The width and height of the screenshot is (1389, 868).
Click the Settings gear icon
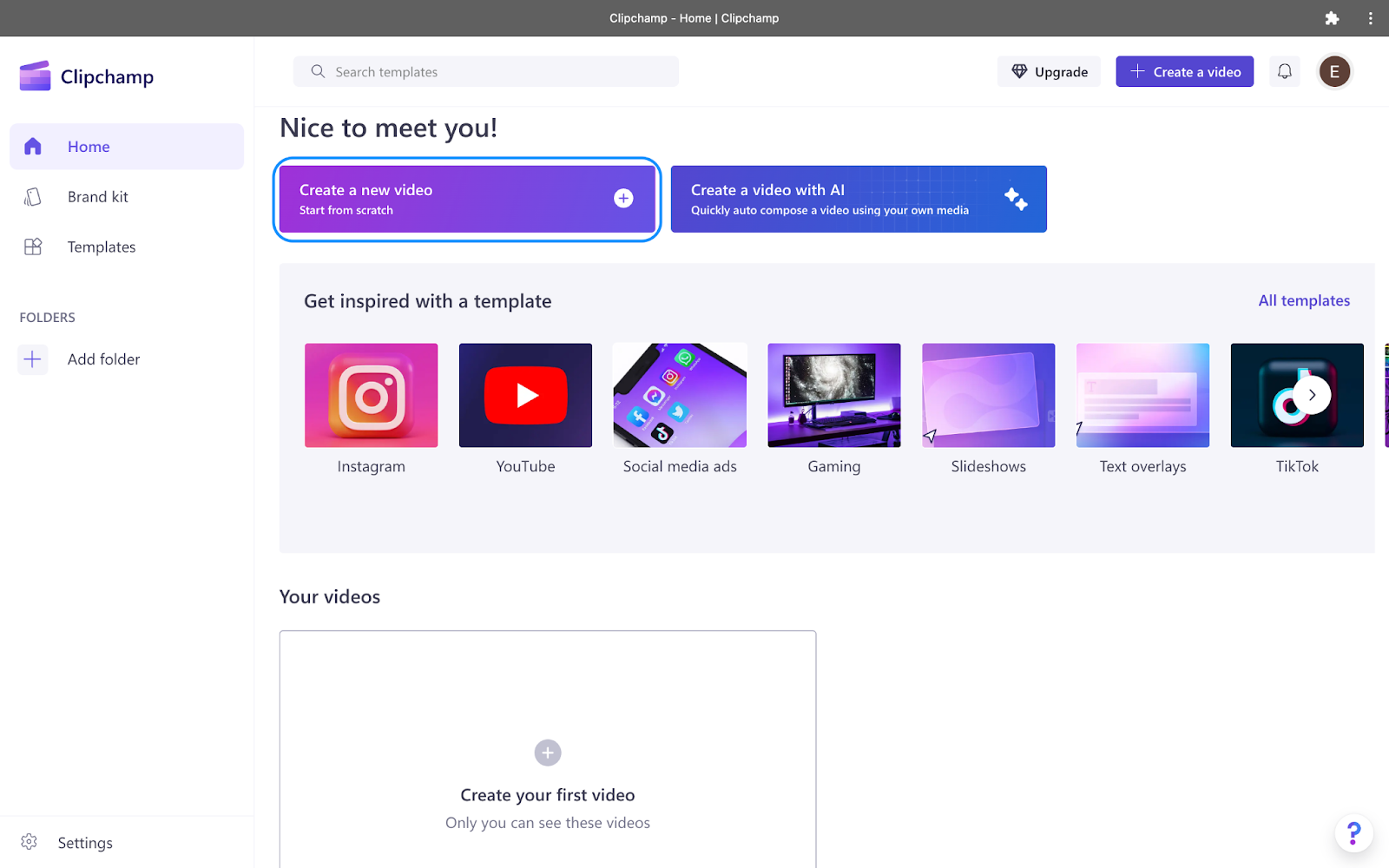(29, 842)
